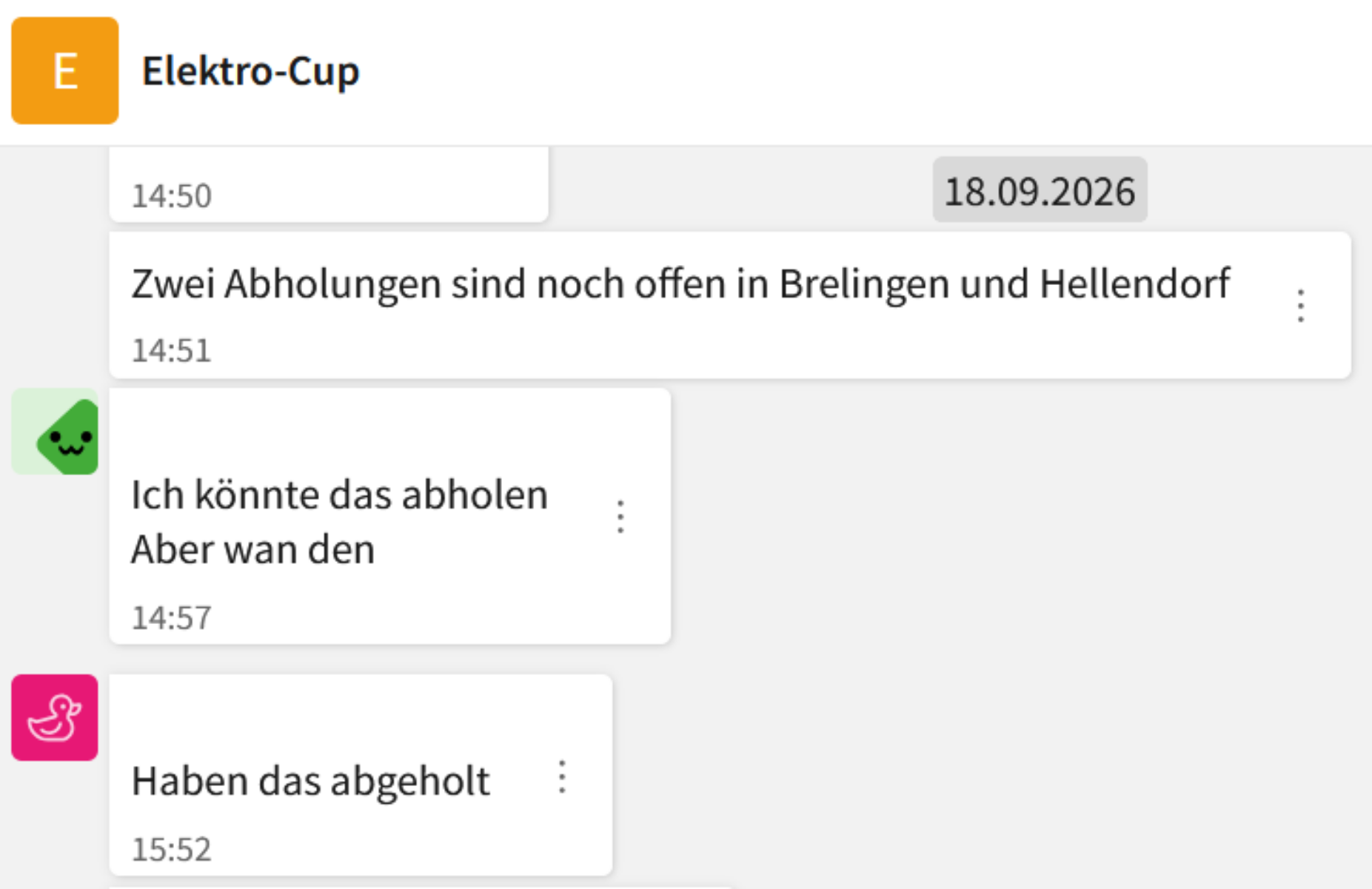Click the 'Haben das abgeholt' message bubble
The image size is (1372, 889).
coord(361,775)
